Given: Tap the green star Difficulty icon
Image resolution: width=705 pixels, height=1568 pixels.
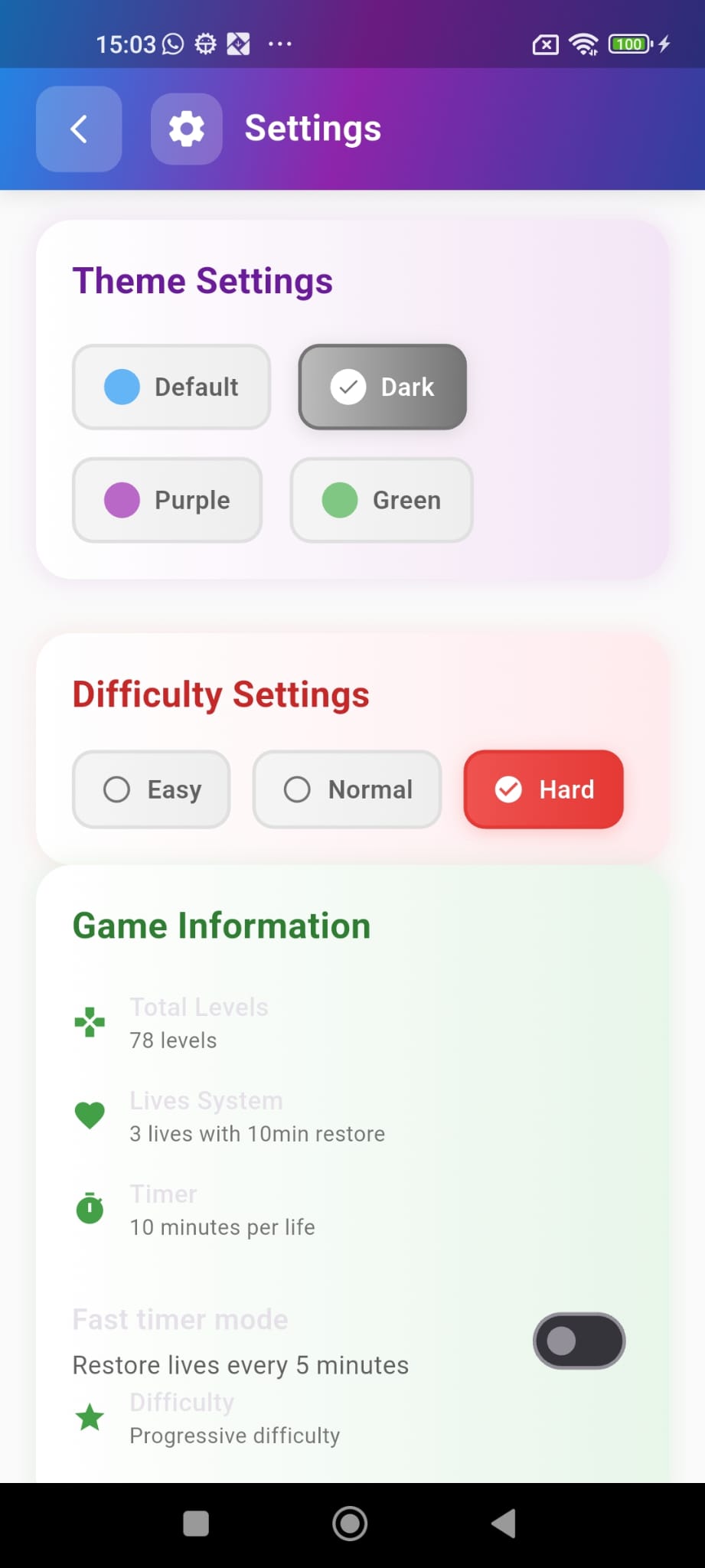Looking at the screenshot, I should [x=90, y=1417].
